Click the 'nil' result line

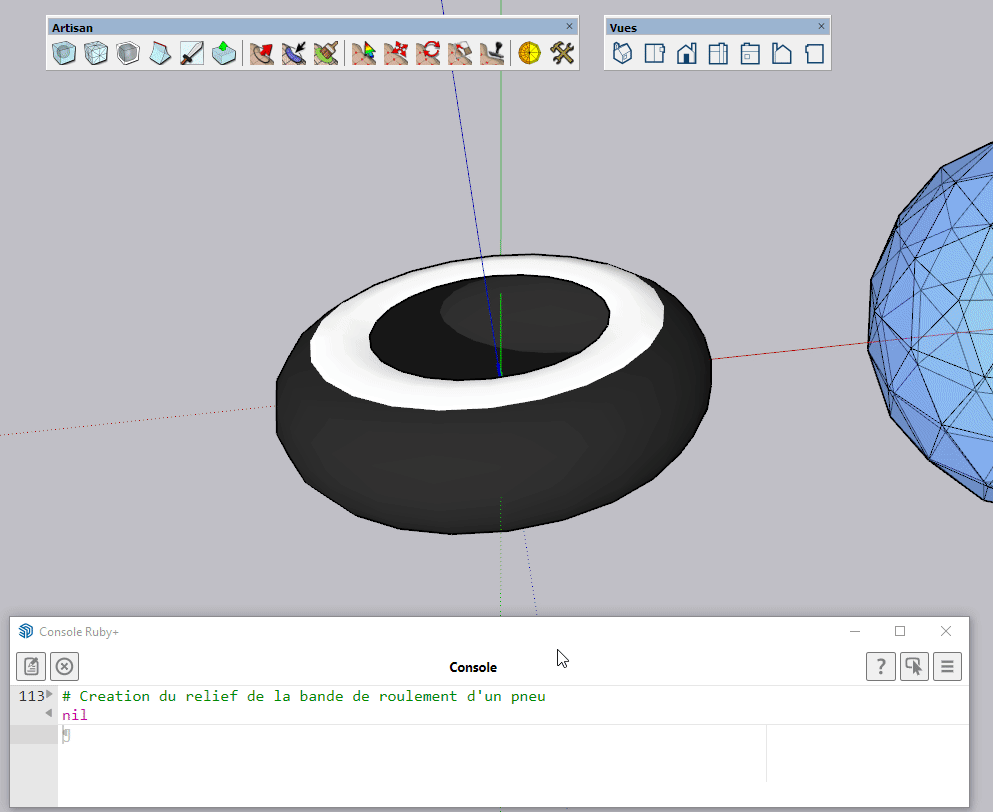click(x=75, y=715)
